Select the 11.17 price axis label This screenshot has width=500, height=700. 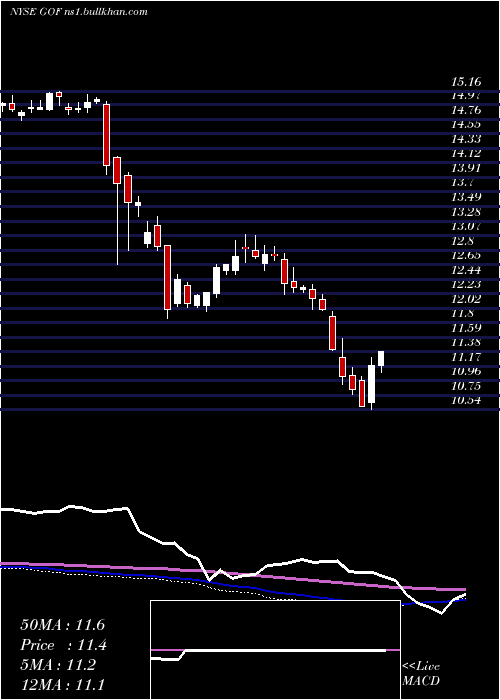coord(466,357)
